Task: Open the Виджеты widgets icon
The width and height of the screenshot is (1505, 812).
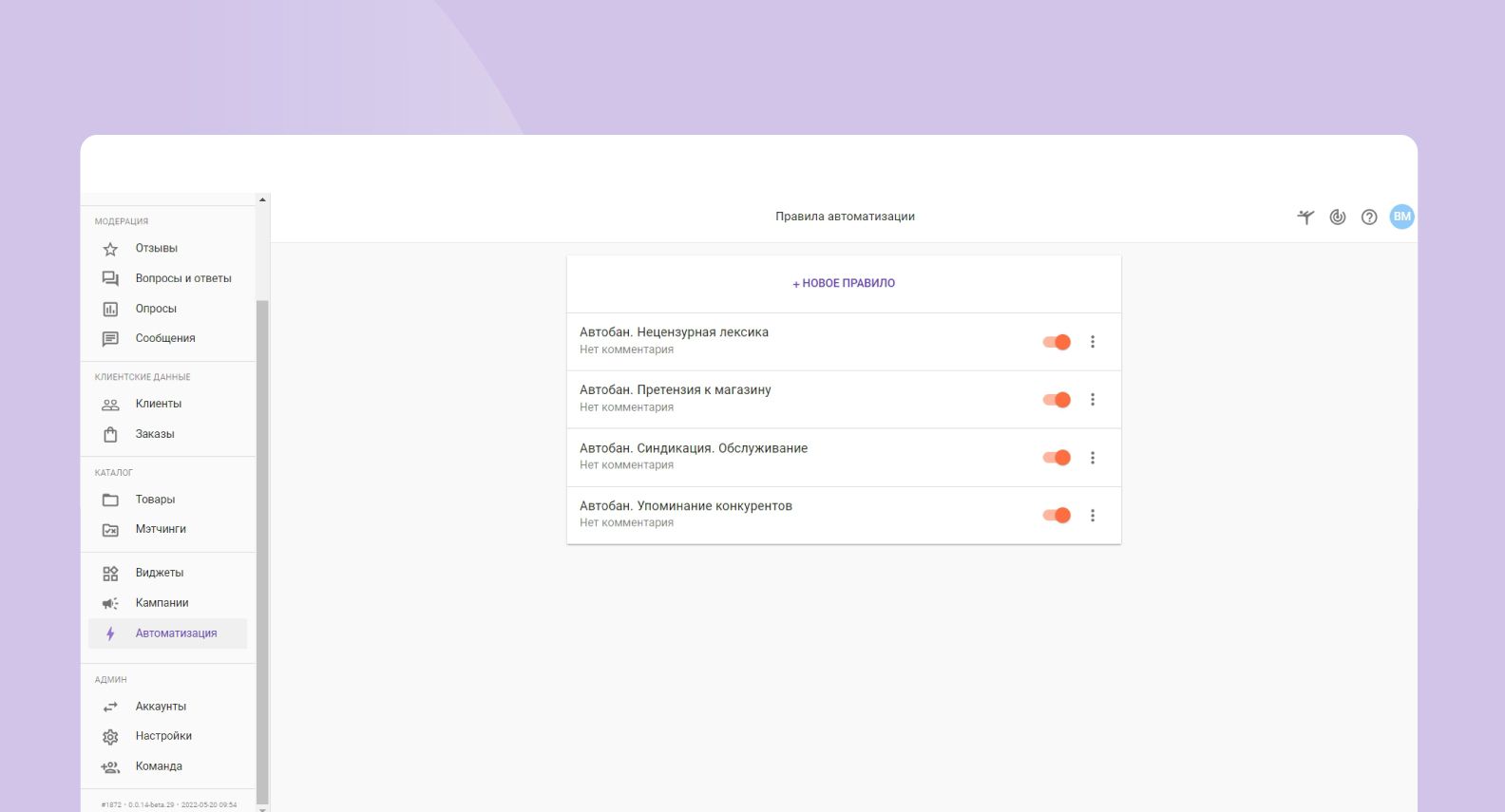Action: coord(110,574)
